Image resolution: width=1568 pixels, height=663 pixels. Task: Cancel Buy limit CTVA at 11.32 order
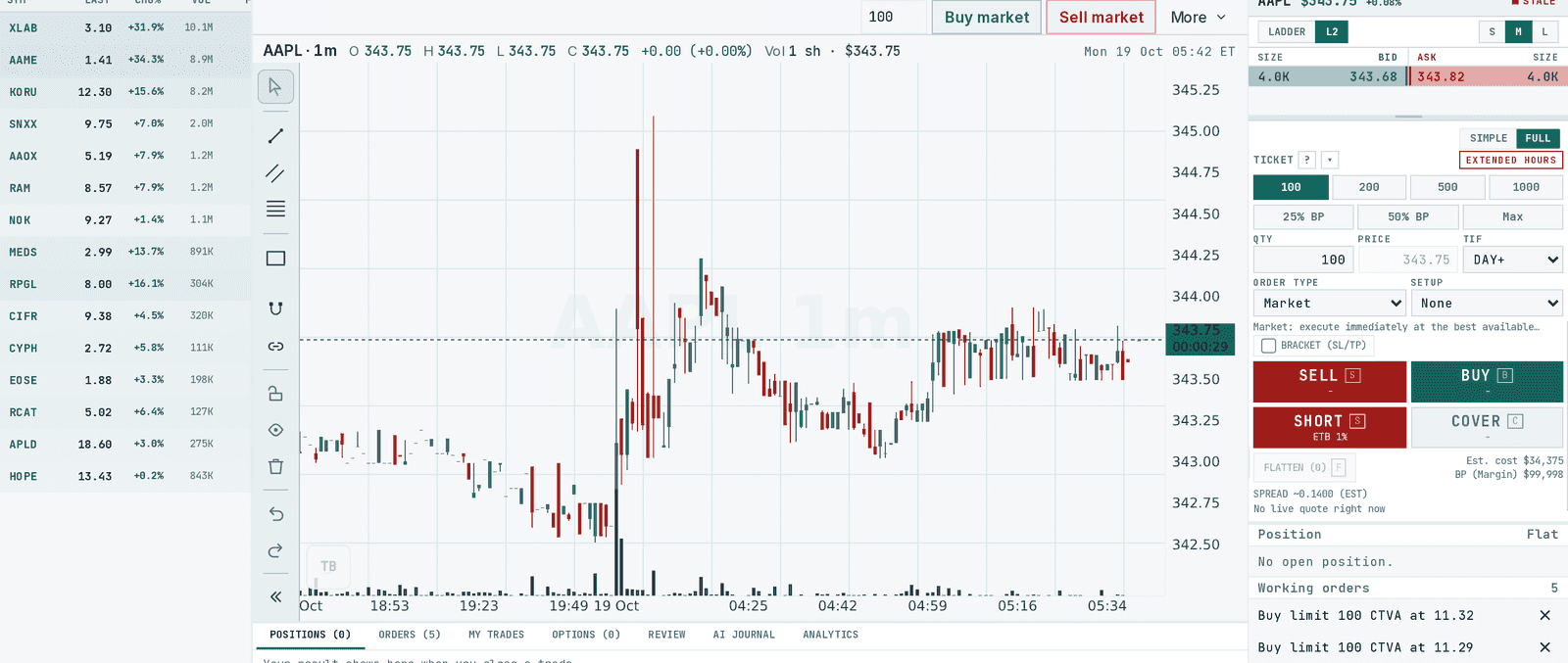click(x=1544, y=615)
